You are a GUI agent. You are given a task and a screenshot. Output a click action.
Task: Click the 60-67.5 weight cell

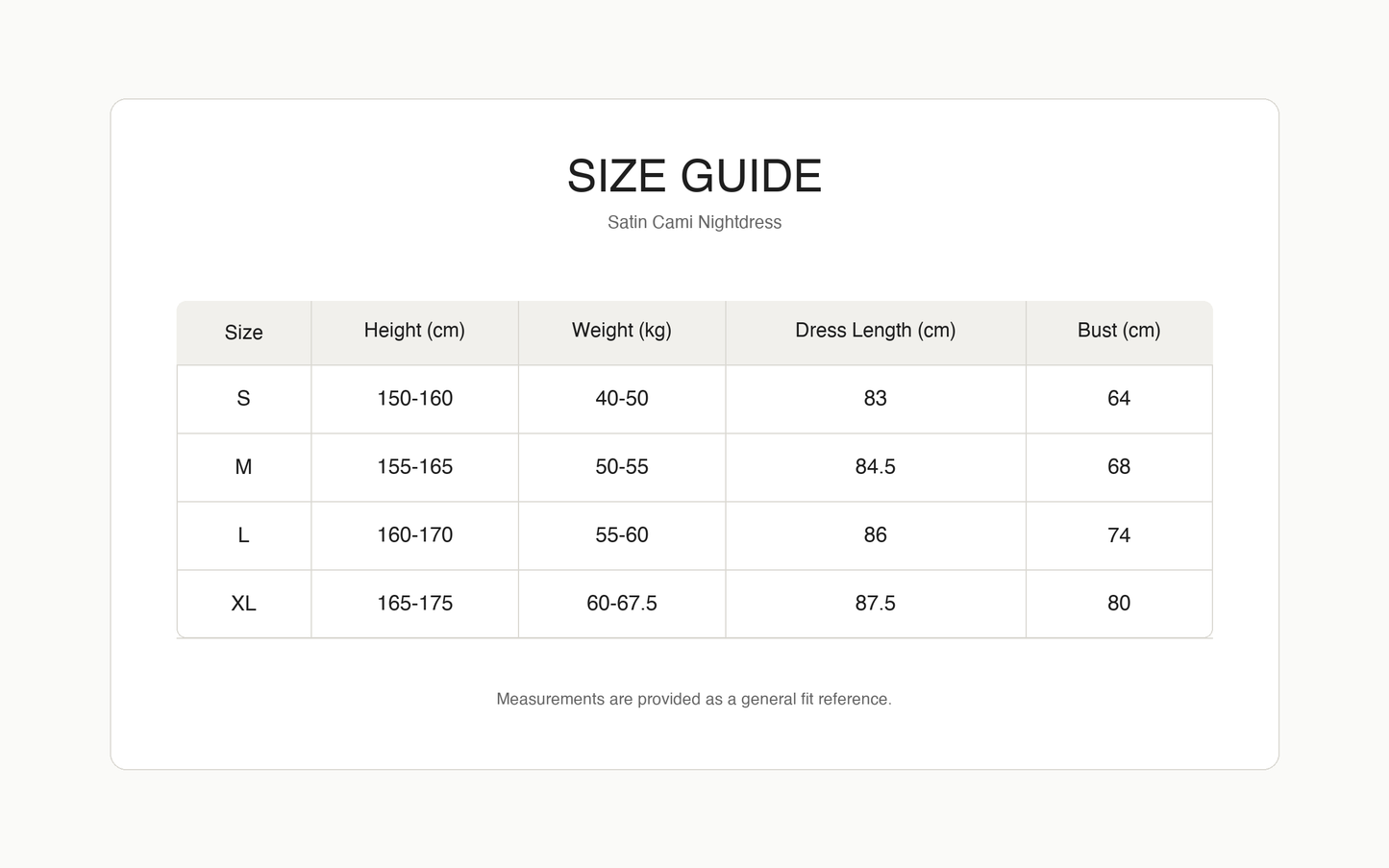(x=622, y=604)
